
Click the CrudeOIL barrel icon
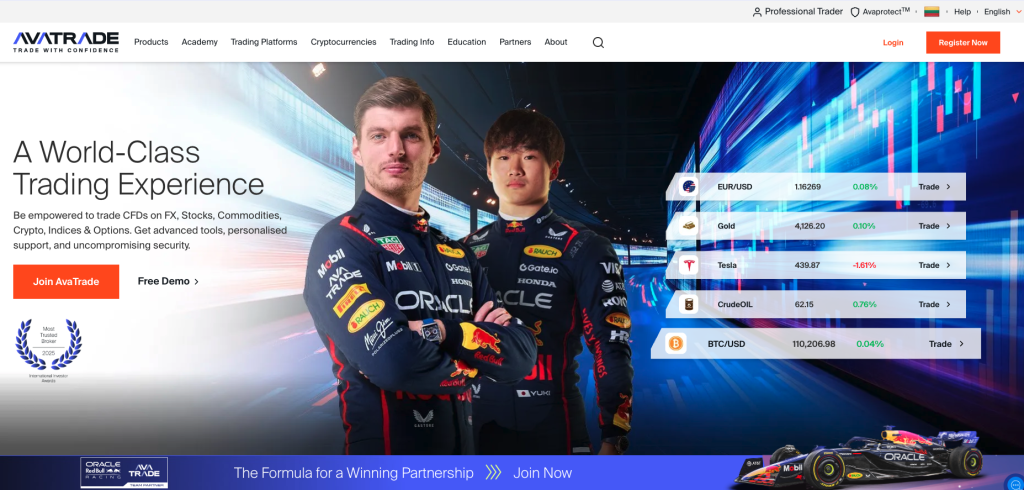[688, 304]
